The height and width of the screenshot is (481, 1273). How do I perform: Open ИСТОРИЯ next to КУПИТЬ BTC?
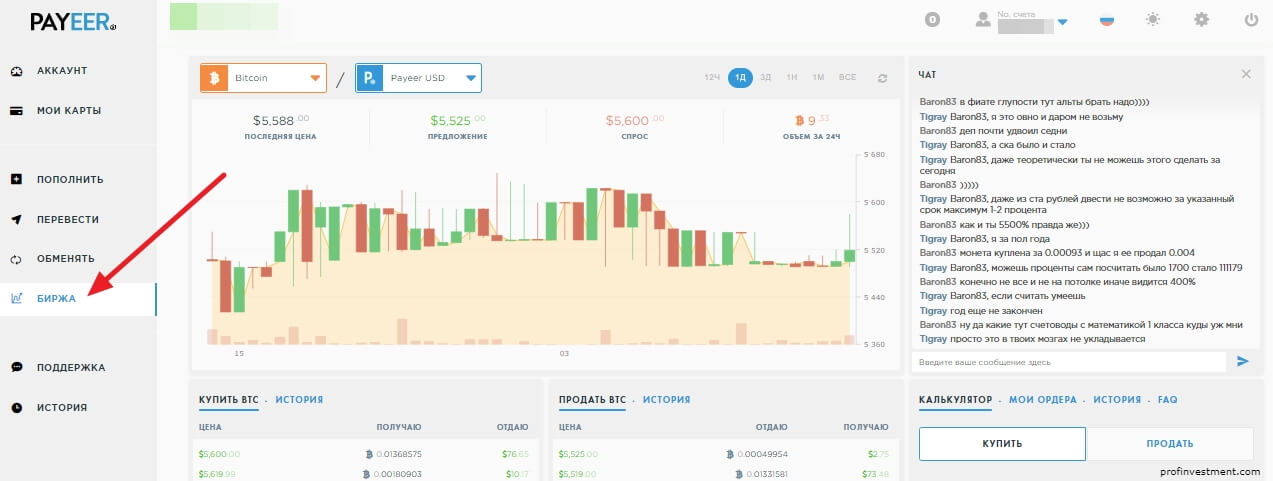pos(299,400)
